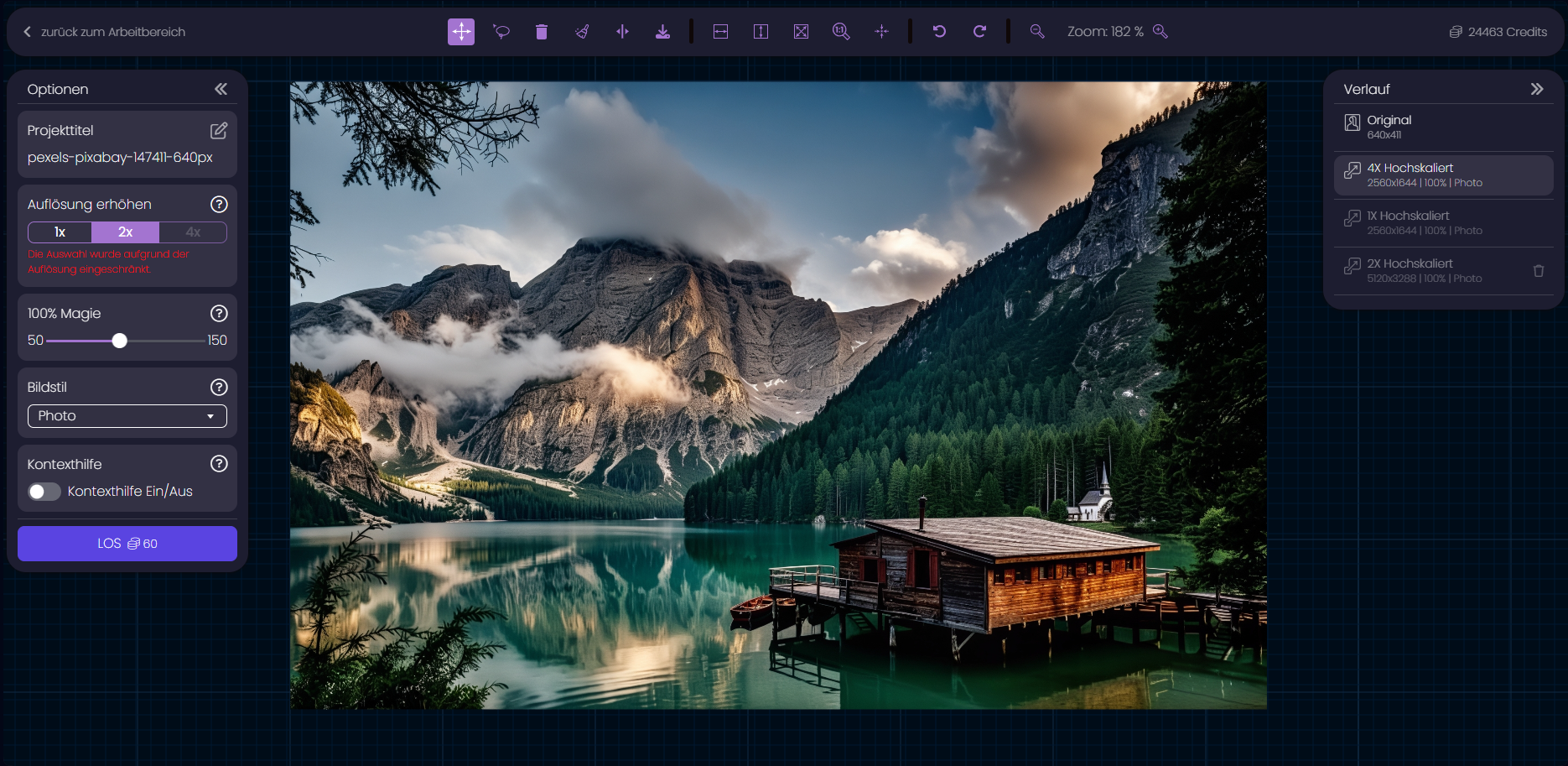The image size is (1568, 766).
Task: Fit the image to width
Action: (x=720, y=32)
